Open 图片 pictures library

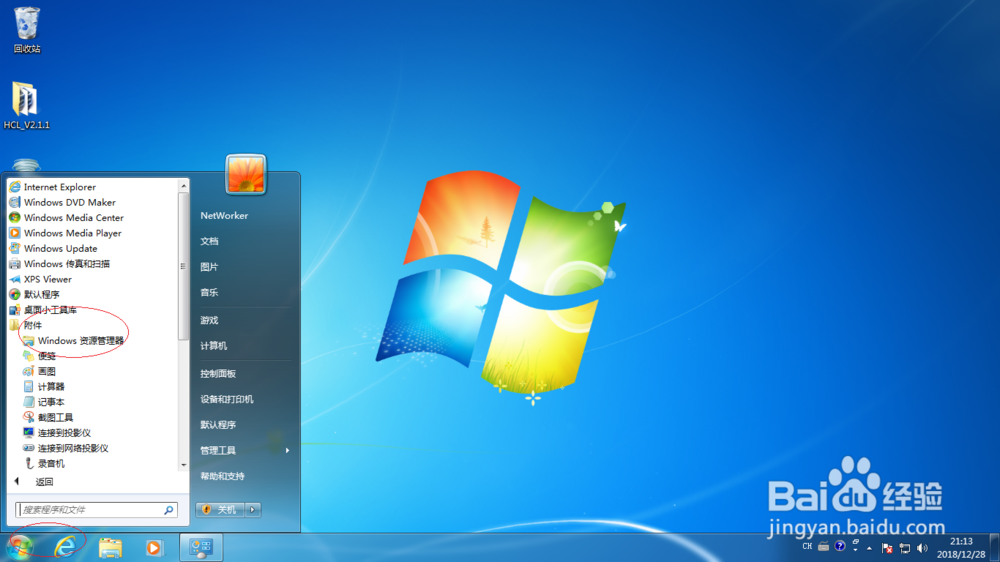[x=209, y=267]
